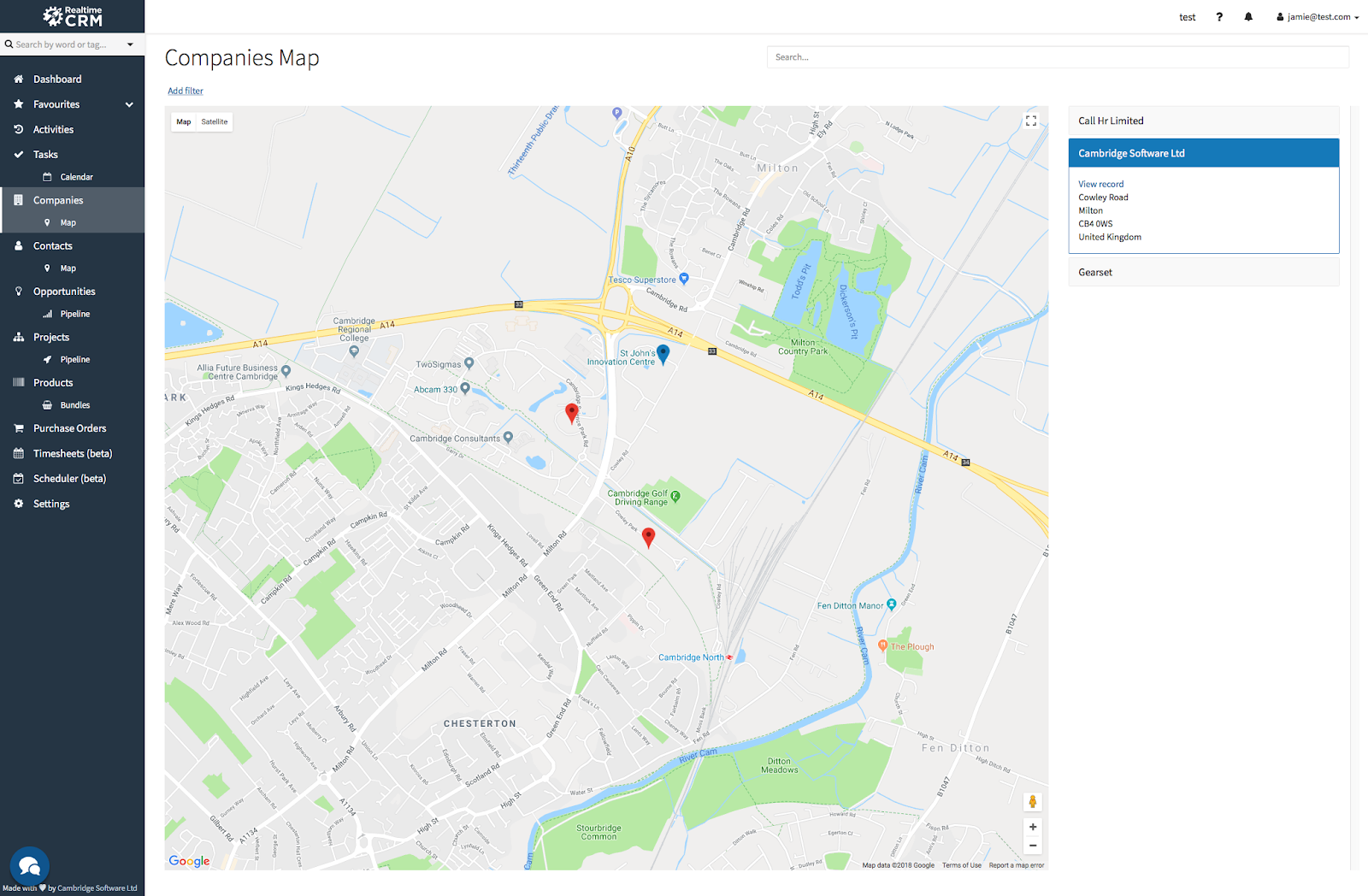Click the TwoSigmas map marker
The width and height of the screenshot is (1368, 896).
pyautogui.click(x=469, y=363)
